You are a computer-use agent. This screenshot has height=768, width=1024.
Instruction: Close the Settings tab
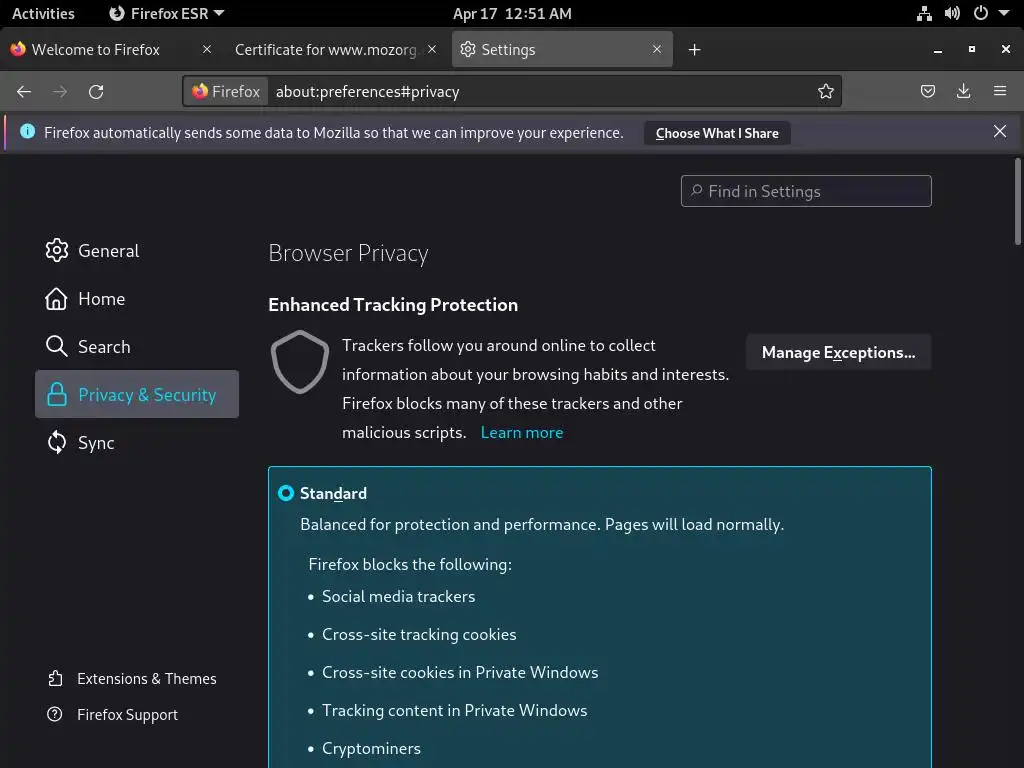657,49
